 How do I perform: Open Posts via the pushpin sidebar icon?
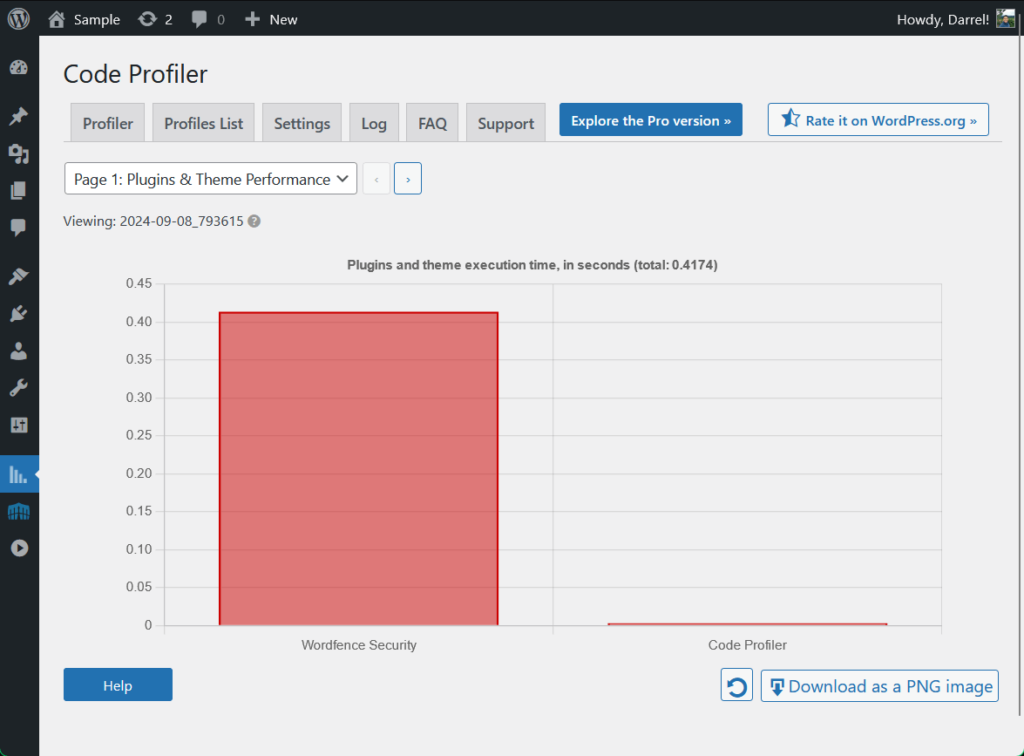tap(19, 116)
